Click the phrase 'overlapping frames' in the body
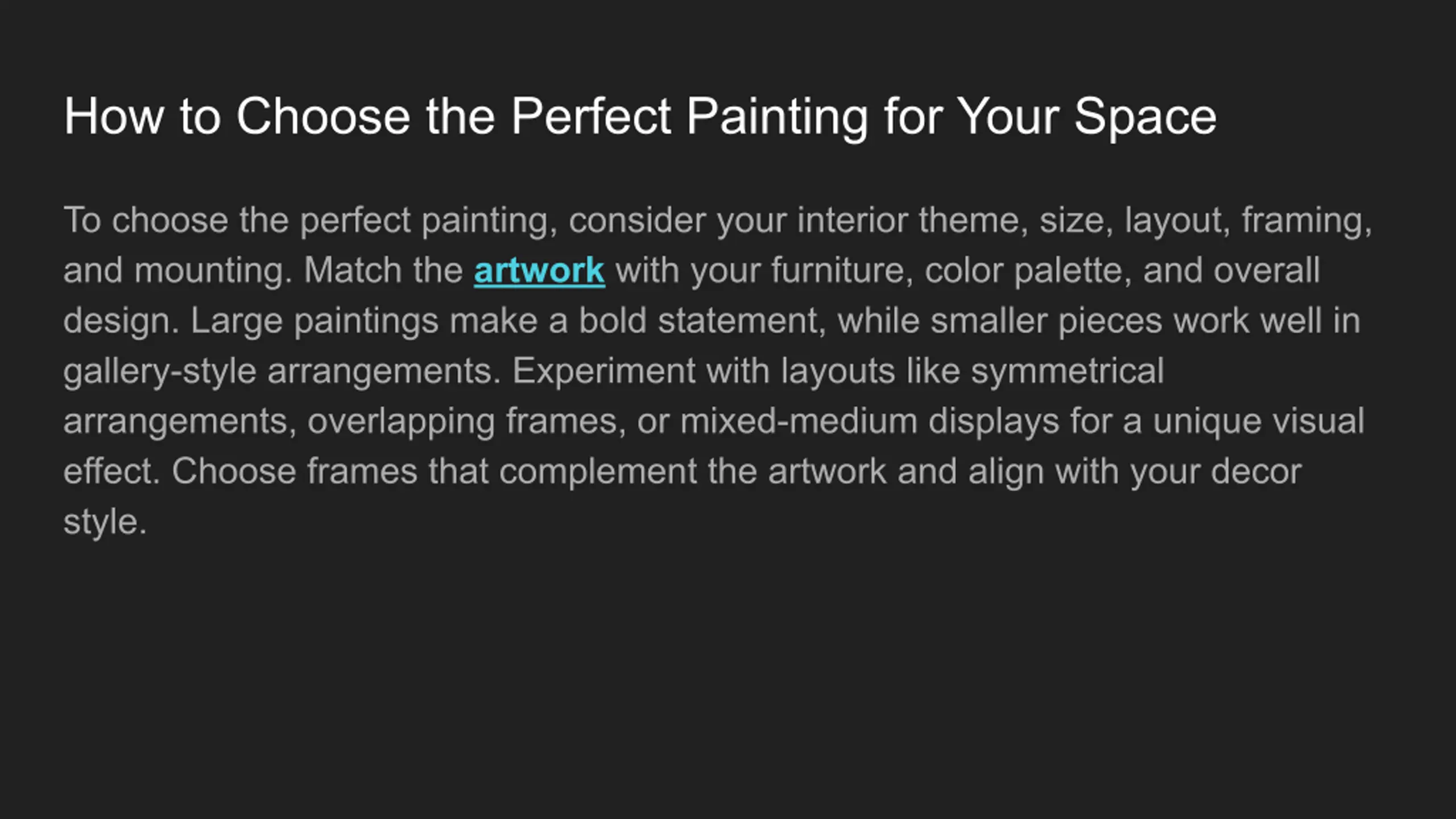The width and height of the screenshot is (1456, 819). (462, 421)
